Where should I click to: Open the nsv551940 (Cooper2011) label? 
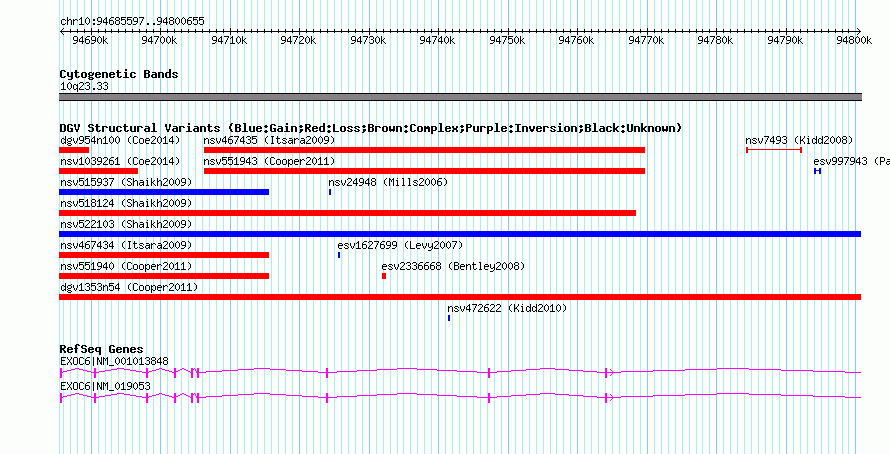[x=126, y=266]
